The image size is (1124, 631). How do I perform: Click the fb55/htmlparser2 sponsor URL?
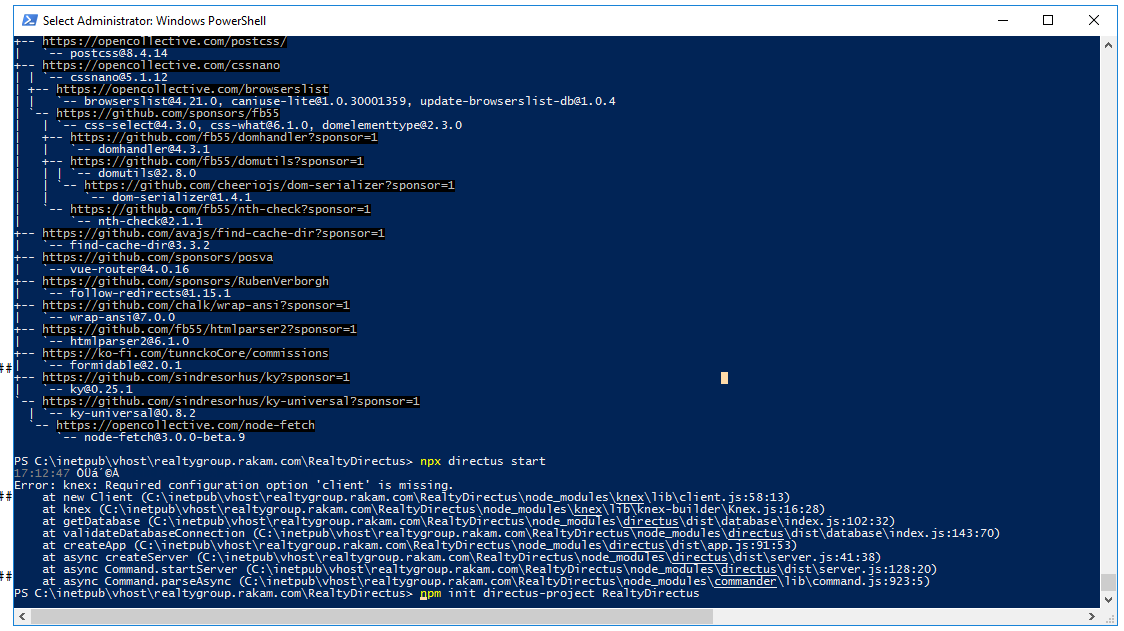pyautogui.click(x=199, y=329)
